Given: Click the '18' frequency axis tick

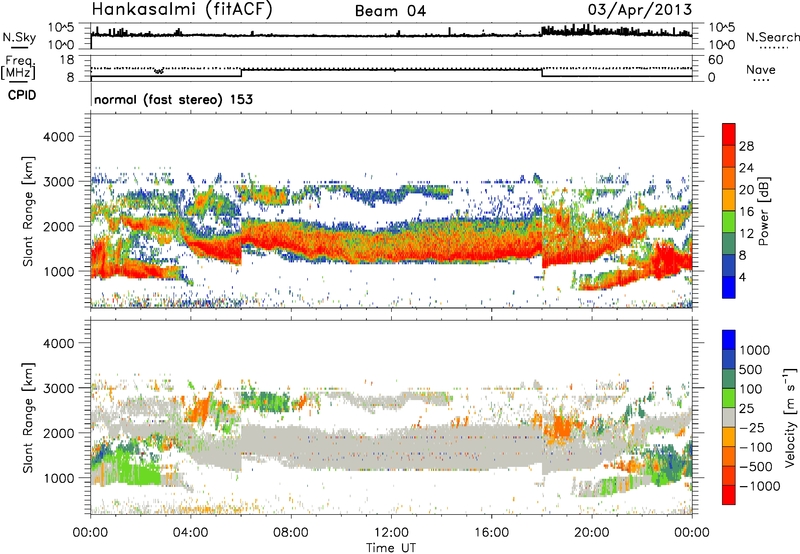Looking at the screenshot, I should pyautogui.click(x=67, y=60).
